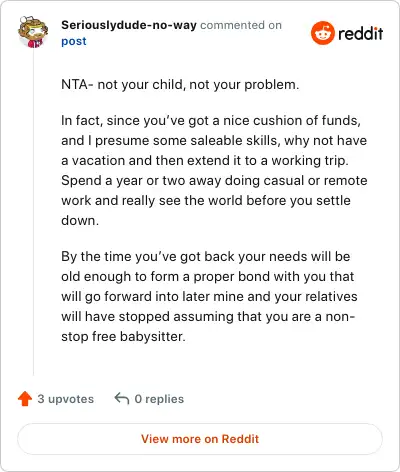This screenshot has height=472, width=400.
Task: Select the "3 upvotes" count label
Action: (66, 399)
